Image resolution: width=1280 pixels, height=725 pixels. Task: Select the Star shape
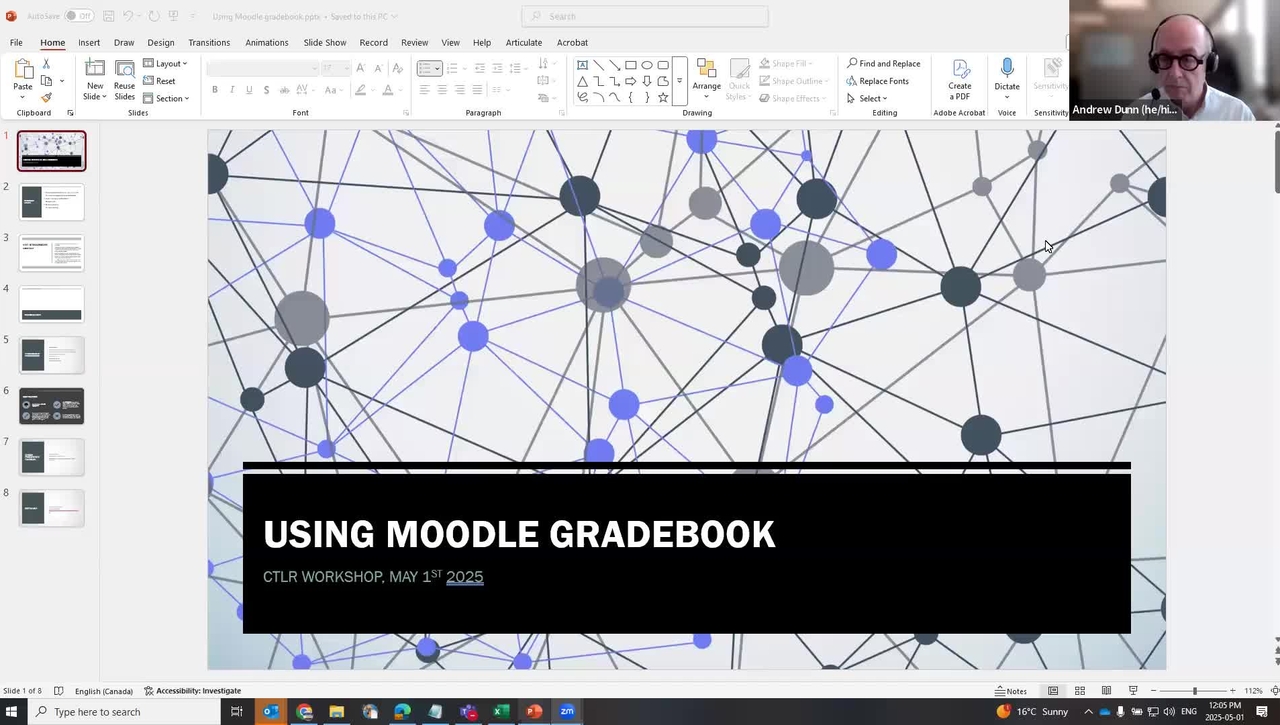663,97
